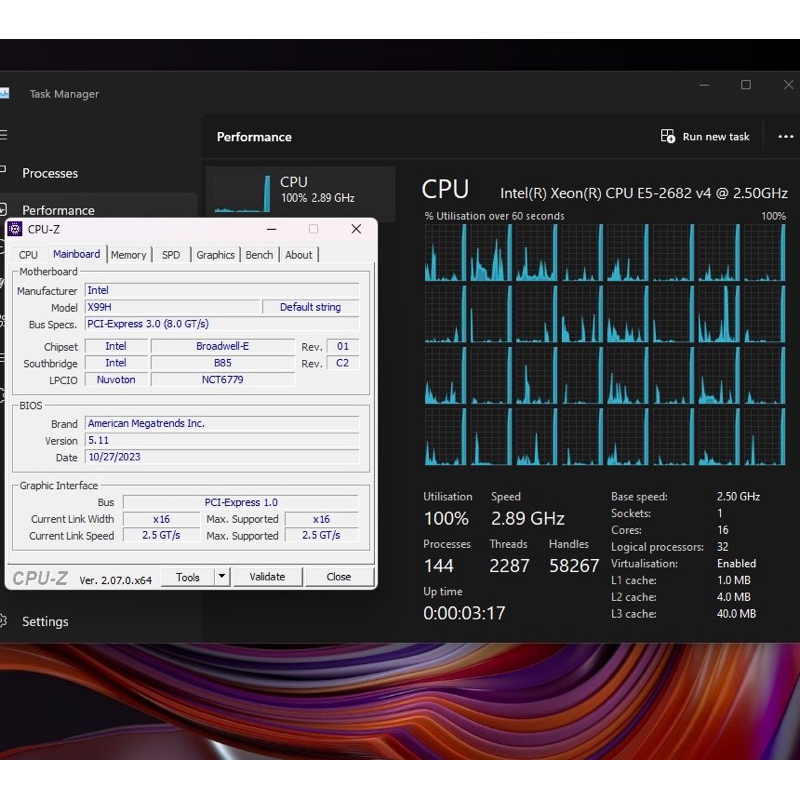Image resolution: width=800 pixels, height=800 pixels.
Task: Click the Manufacturer field showing Intel
Action: (x=221, y=290)
